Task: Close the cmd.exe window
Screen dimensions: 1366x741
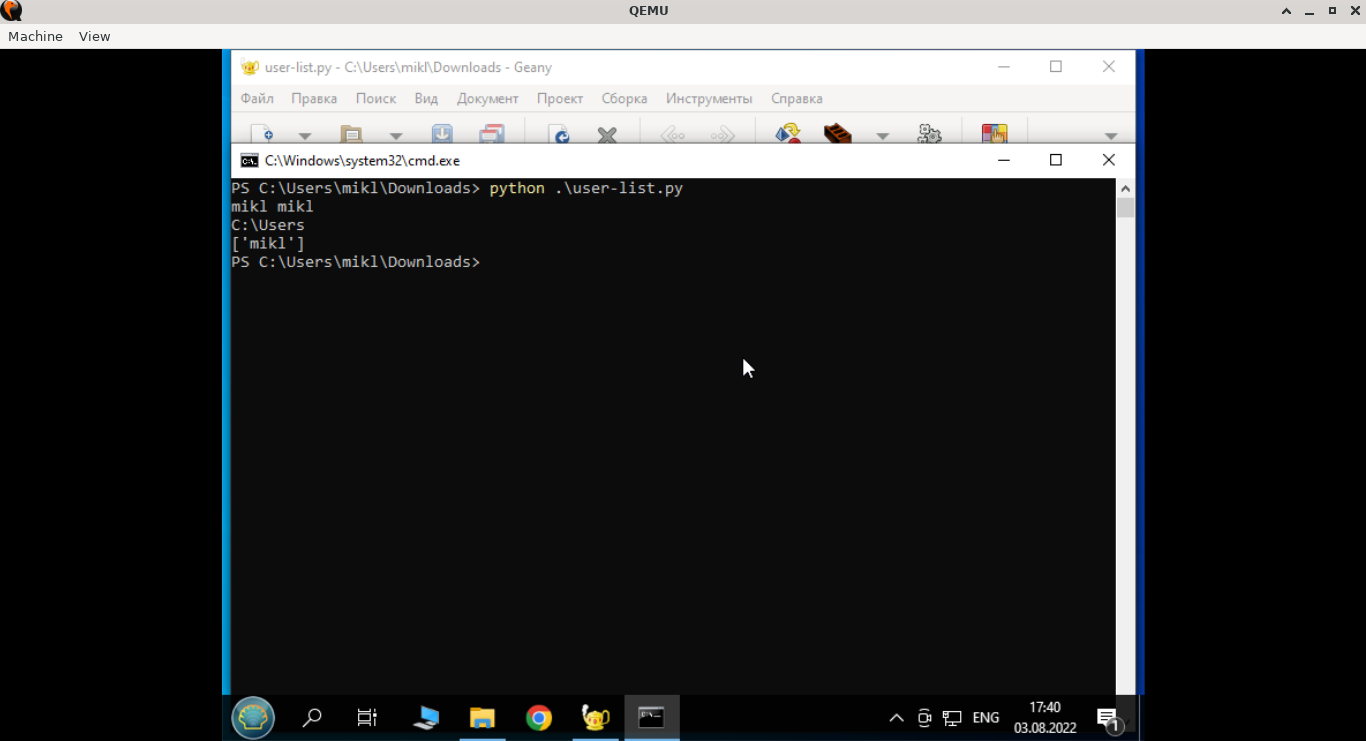Action: click(1108, 160)
